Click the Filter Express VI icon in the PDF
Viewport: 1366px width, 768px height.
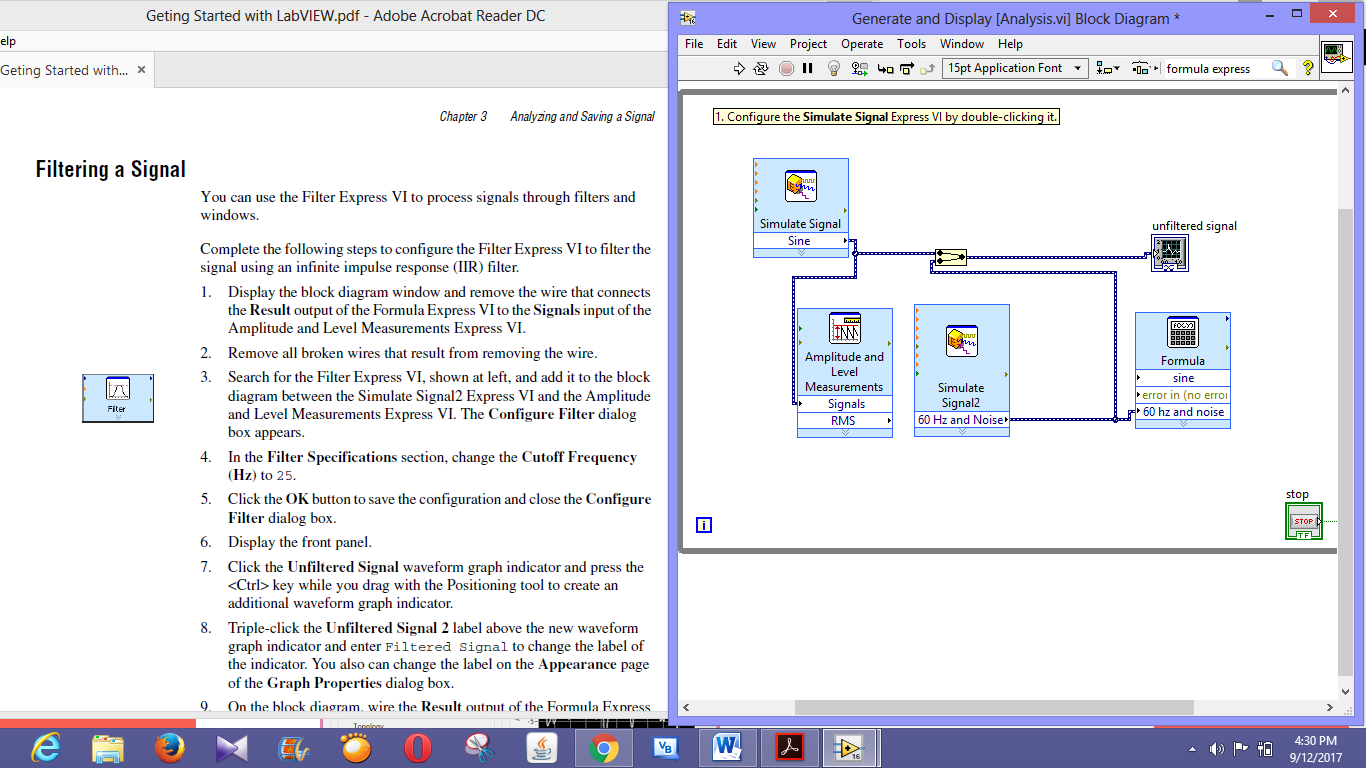tap(117, 397)
